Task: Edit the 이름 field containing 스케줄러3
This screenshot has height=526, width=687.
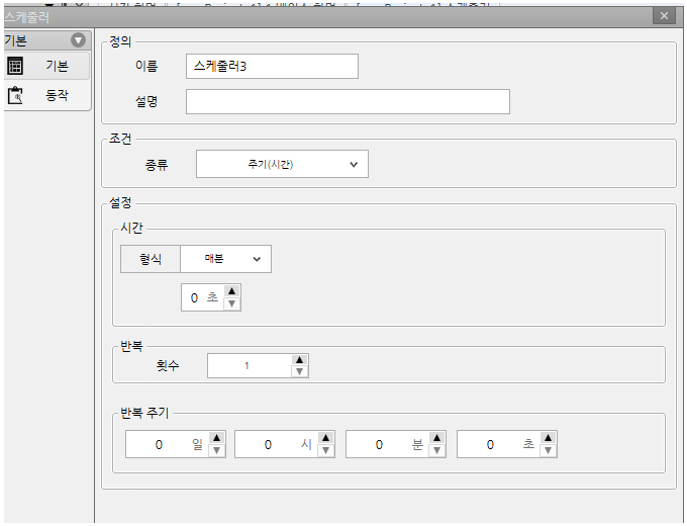Action: (x=272, y=66)
